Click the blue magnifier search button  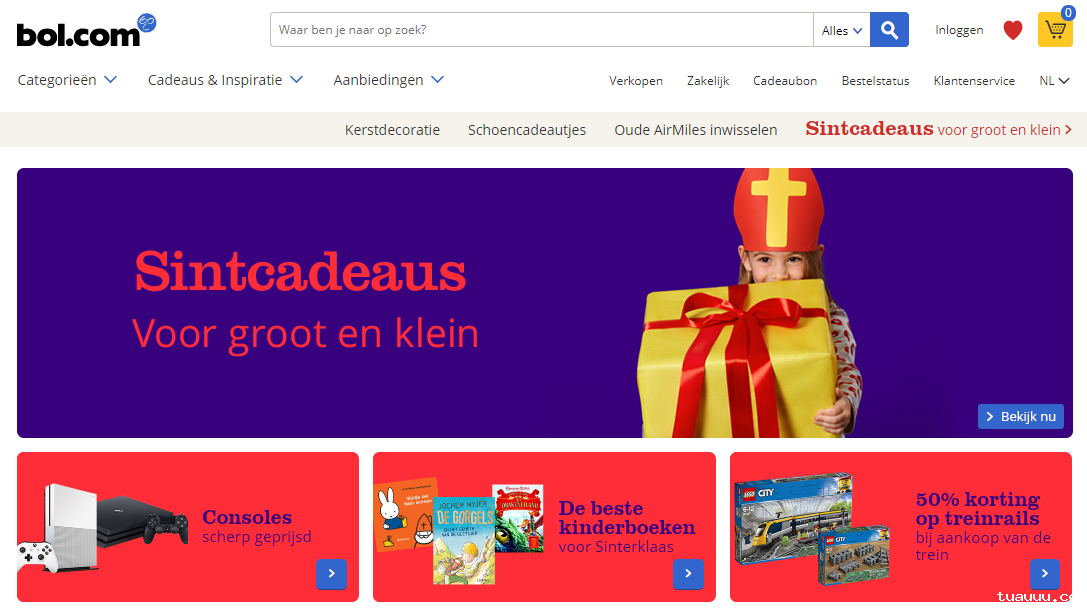(889, 30)
